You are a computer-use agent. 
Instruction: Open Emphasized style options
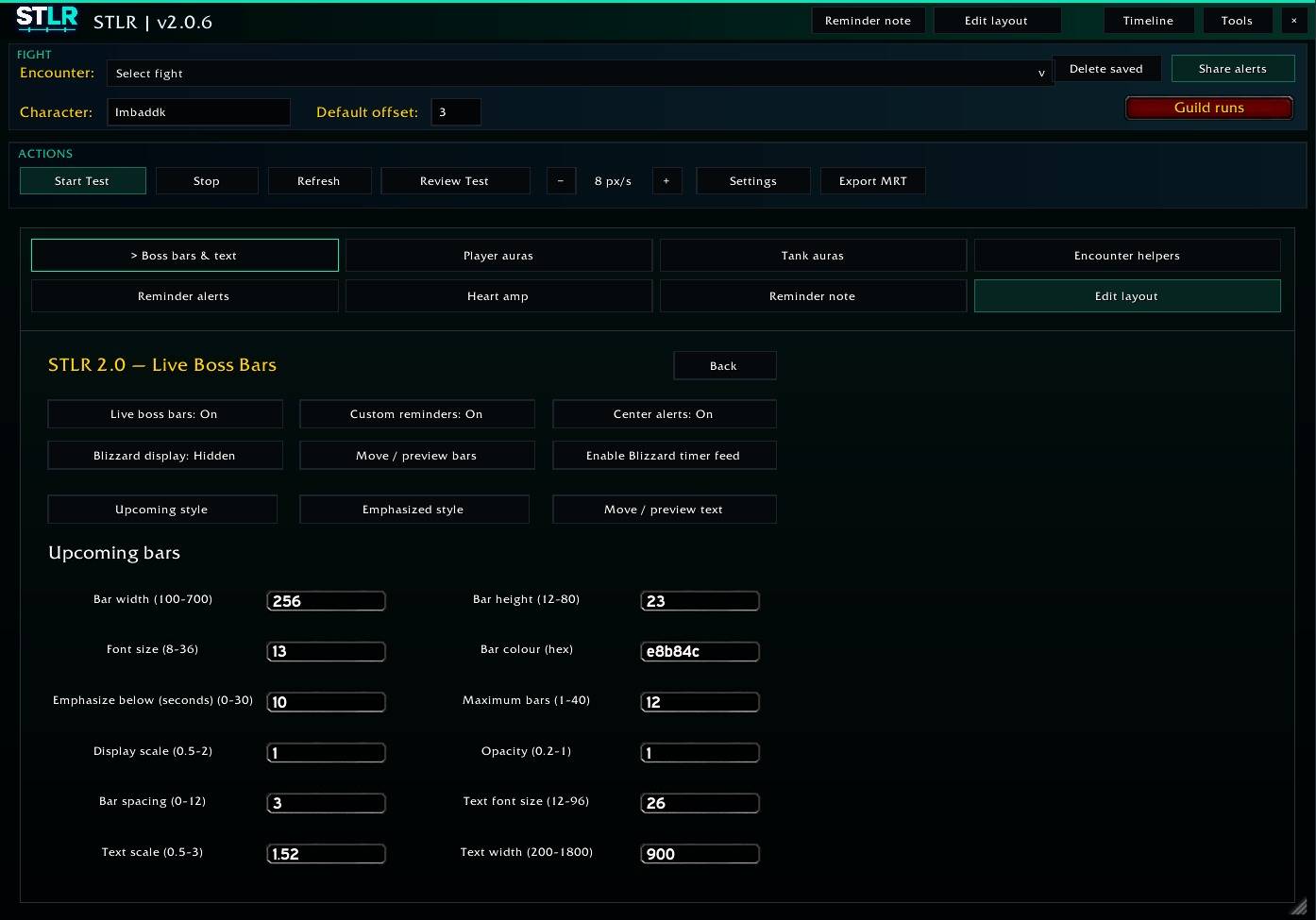[413, 510]
